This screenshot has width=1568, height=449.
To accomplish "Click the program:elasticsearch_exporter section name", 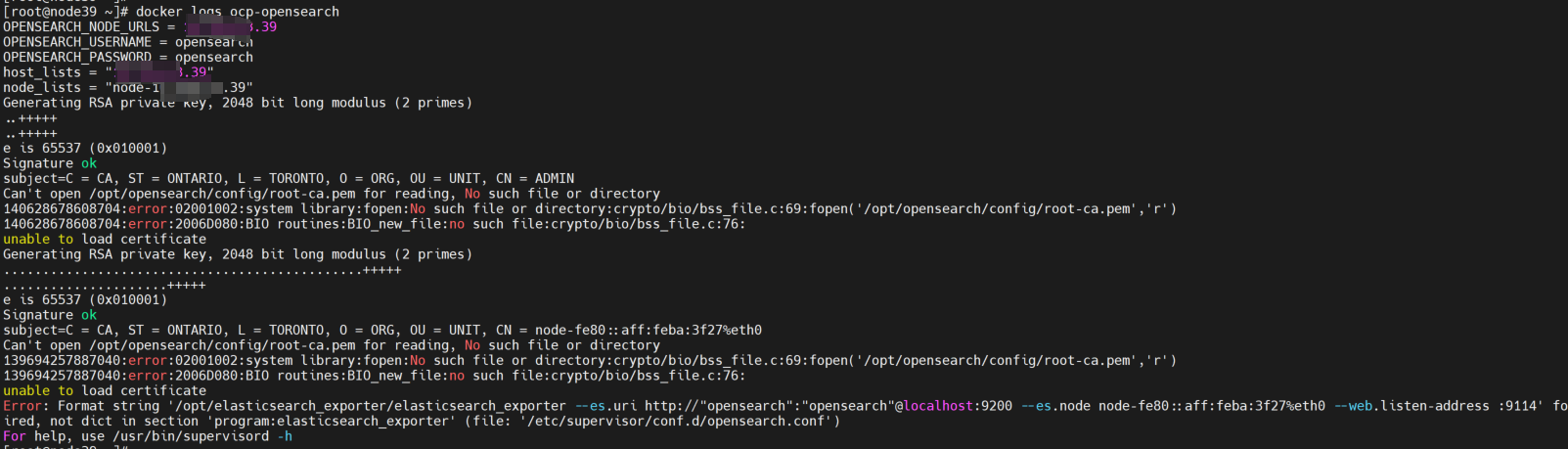I will pos(331,422).
